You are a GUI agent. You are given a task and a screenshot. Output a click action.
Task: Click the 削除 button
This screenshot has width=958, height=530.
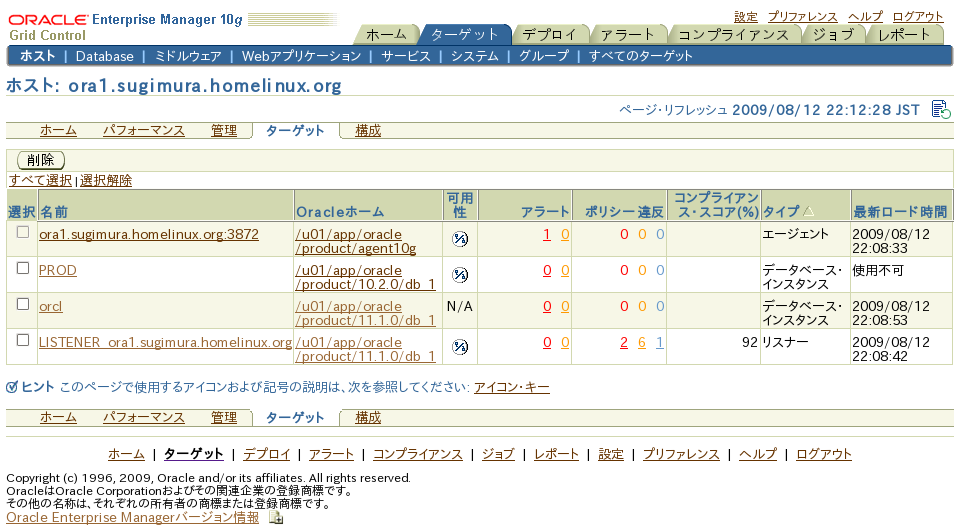(41, 160)
